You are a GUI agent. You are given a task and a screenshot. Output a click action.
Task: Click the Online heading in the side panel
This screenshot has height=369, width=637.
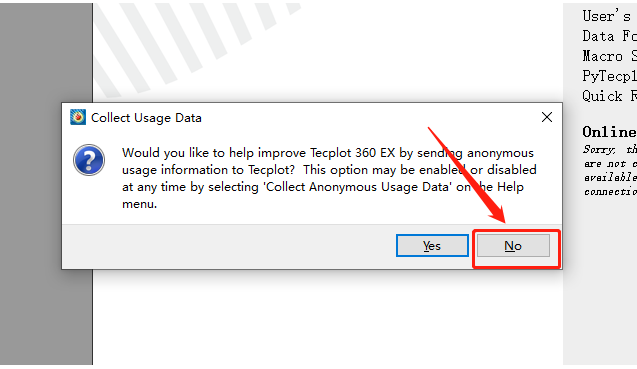[609, 132]
